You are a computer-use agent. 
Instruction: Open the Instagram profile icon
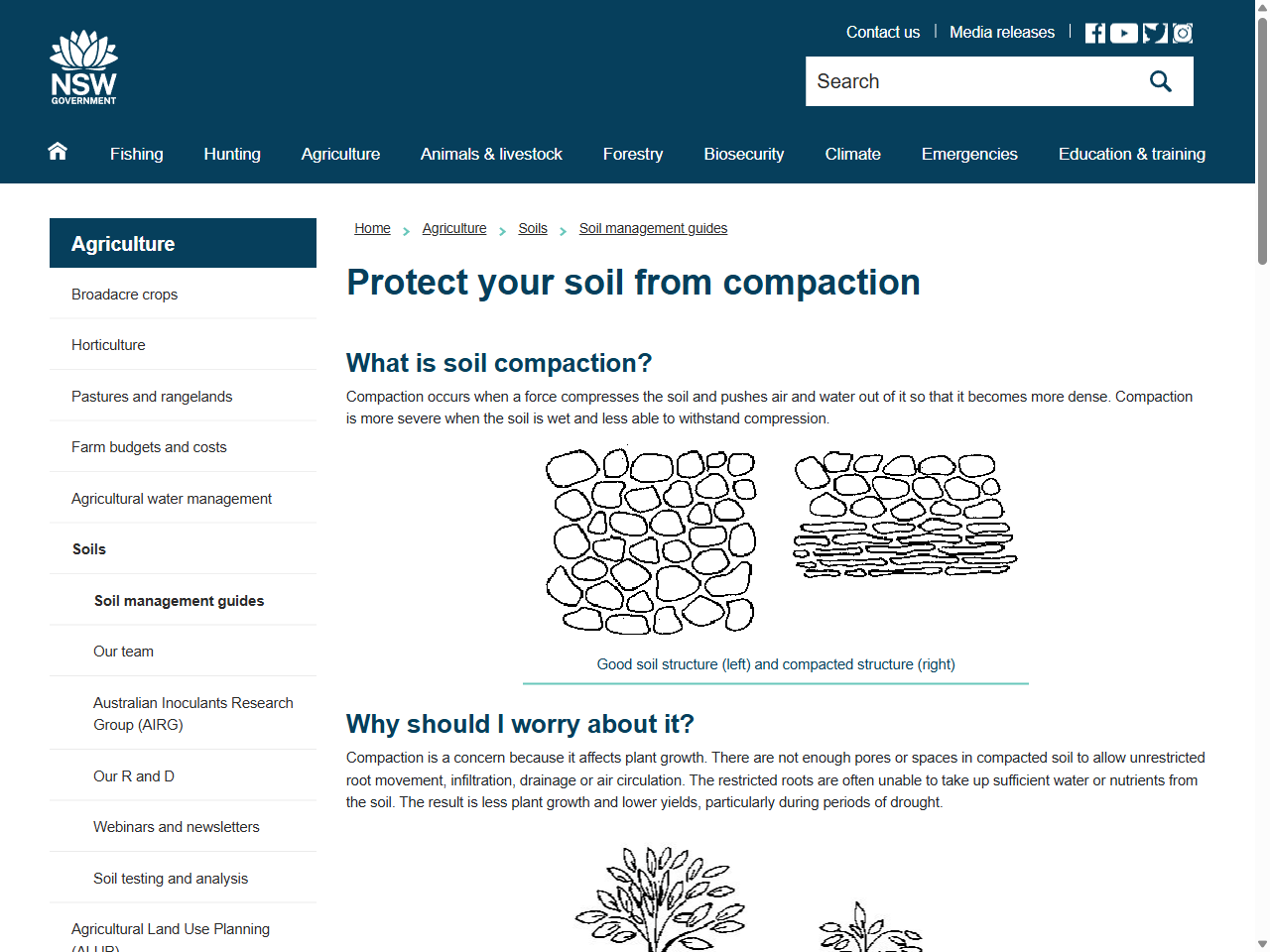(x=1182, y=32)
